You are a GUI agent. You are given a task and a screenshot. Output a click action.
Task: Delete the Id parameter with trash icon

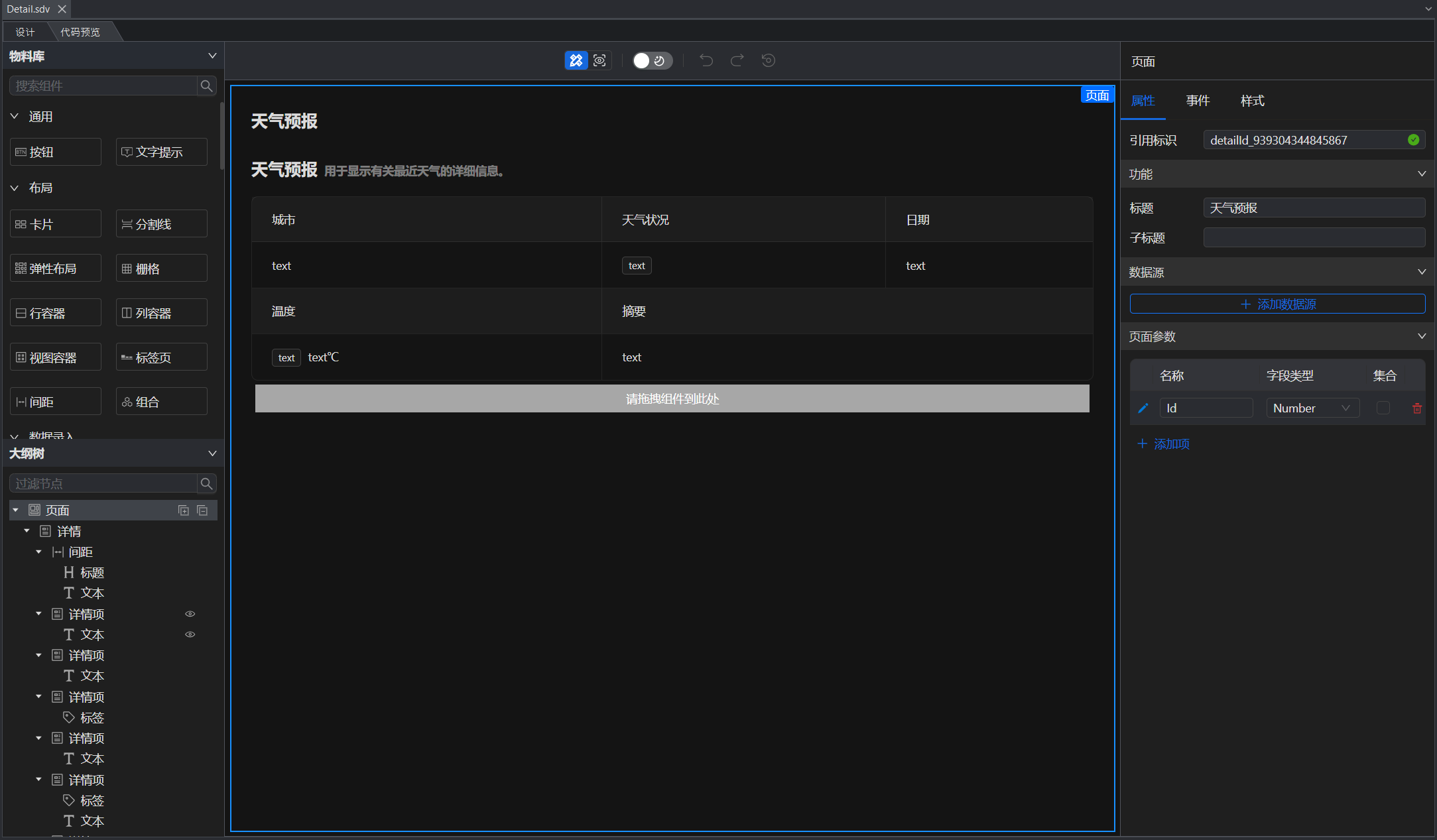point(1416,408)
